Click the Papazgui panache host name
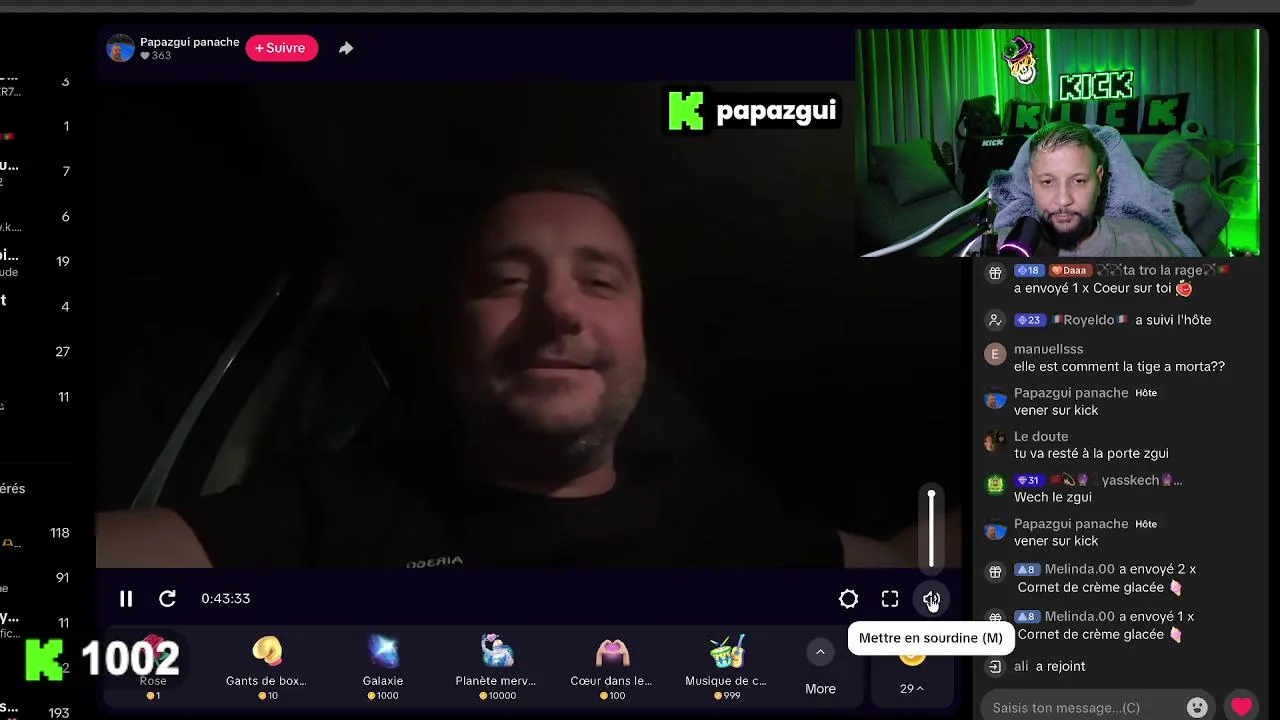Viewport: 1280px width, 720px height. pyautogui.click(x=189, y=42)
